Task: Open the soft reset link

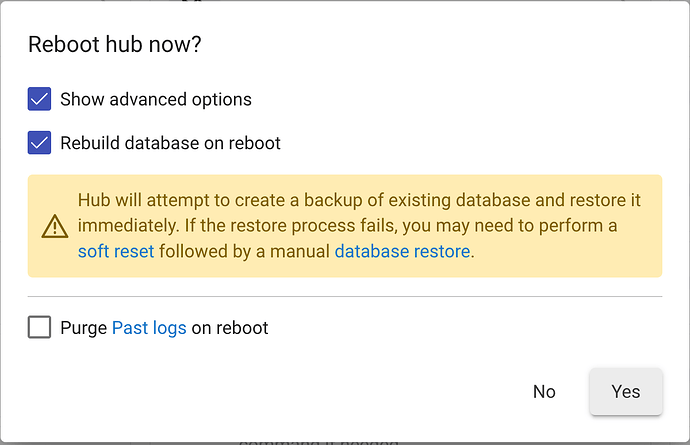Action: click(x=116, y=251)
